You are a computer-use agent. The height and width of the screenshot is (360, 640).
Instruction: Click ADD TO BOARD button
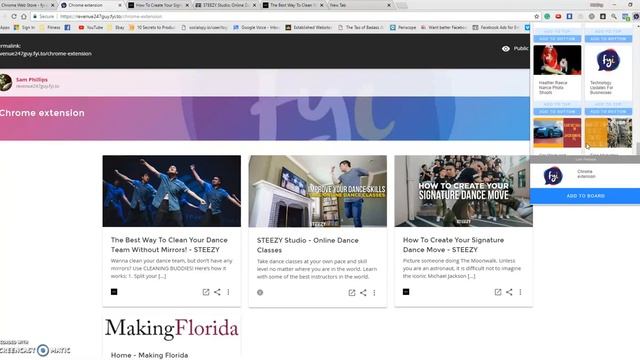point(585,196)
